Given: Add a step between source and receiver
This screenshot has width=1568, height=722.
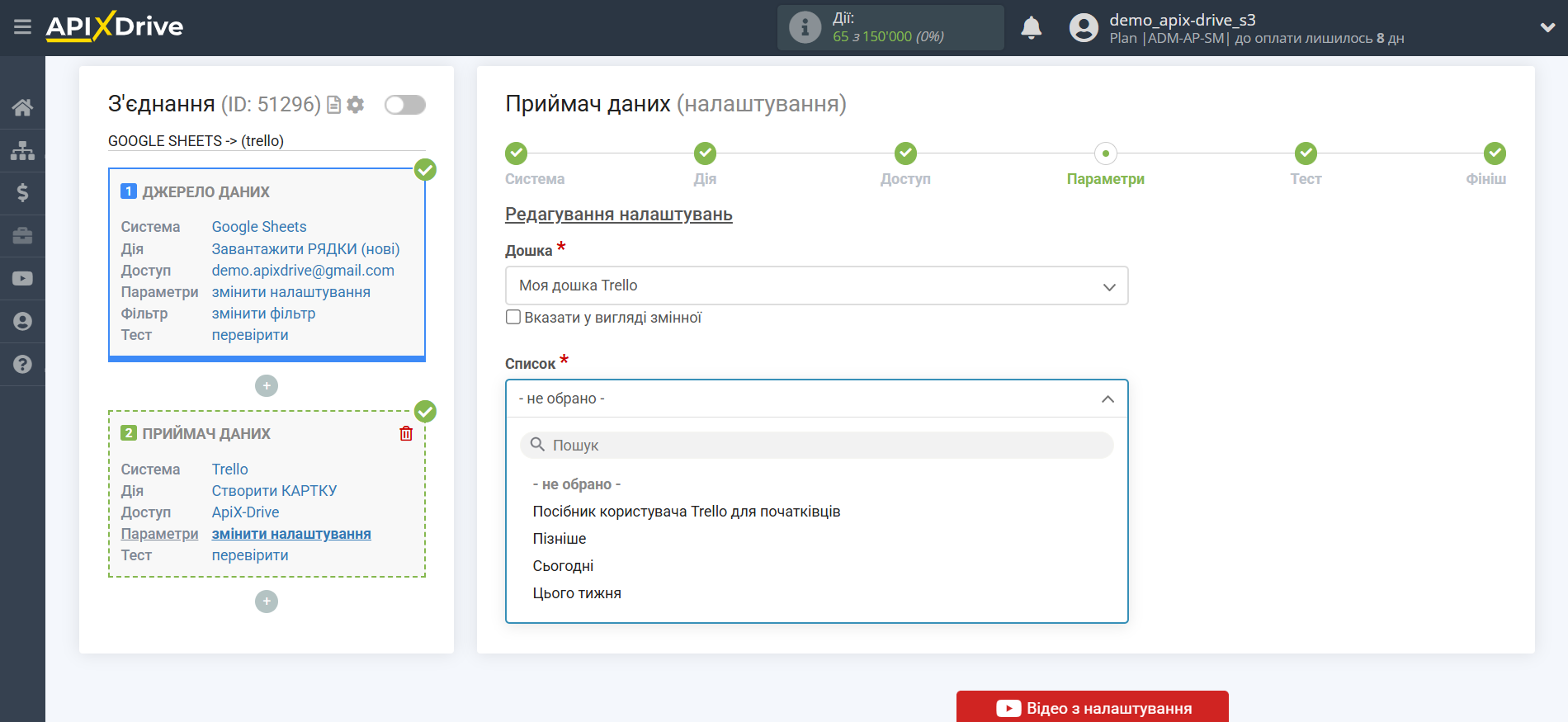Looking at the screenshot, I should coord(267,385).
